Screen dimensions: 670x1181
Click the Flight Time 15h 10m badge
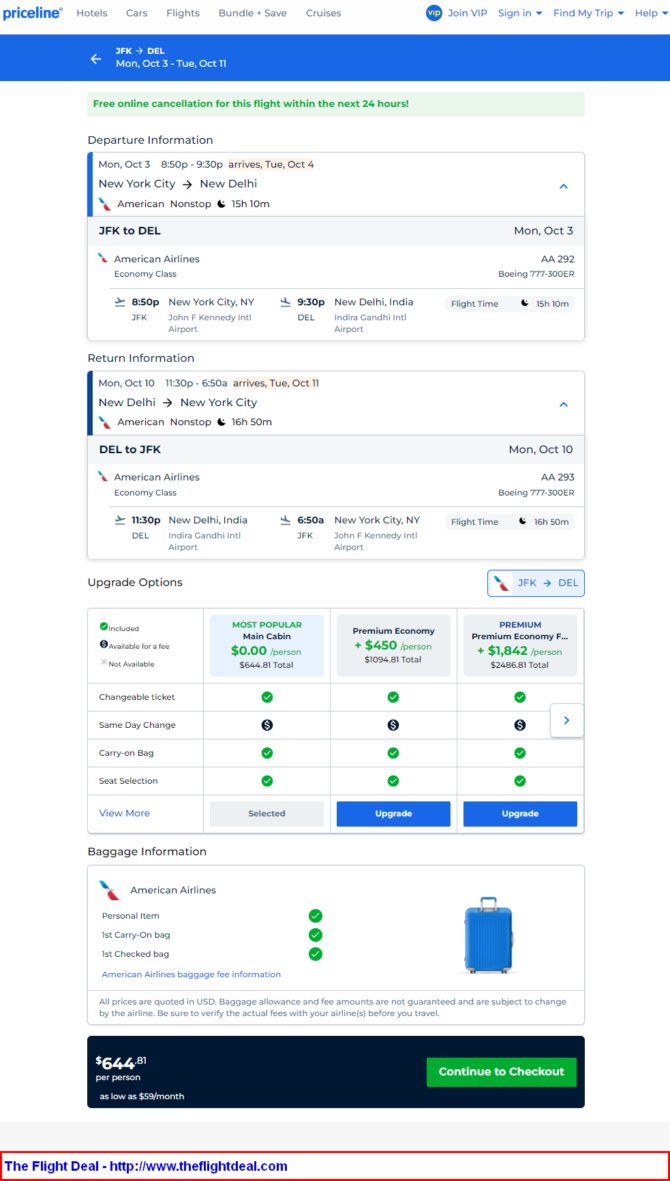pos(510,304)
